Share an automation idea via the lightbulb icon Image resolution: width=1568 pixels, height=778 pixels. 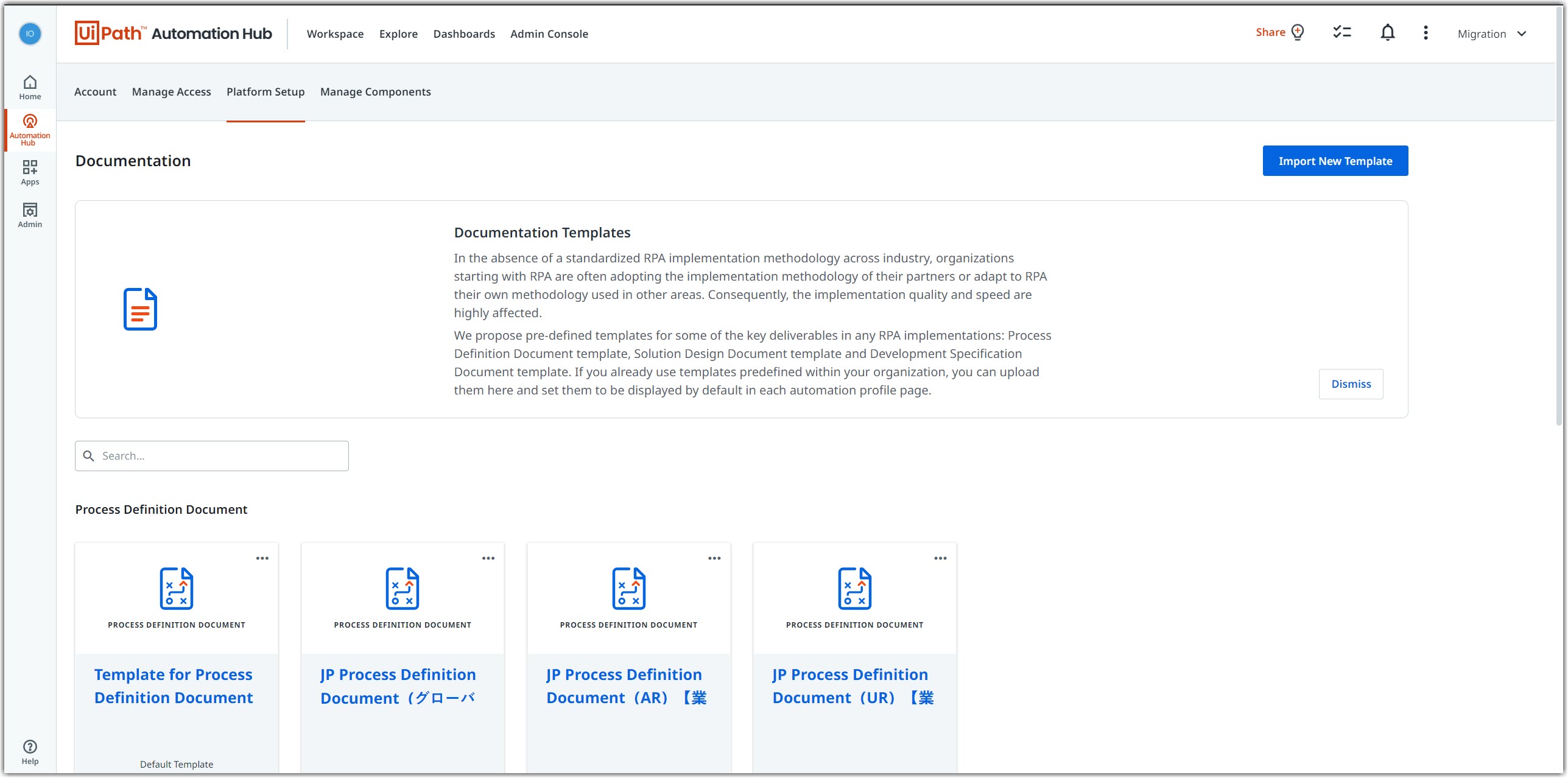(x=1298, y=32)
